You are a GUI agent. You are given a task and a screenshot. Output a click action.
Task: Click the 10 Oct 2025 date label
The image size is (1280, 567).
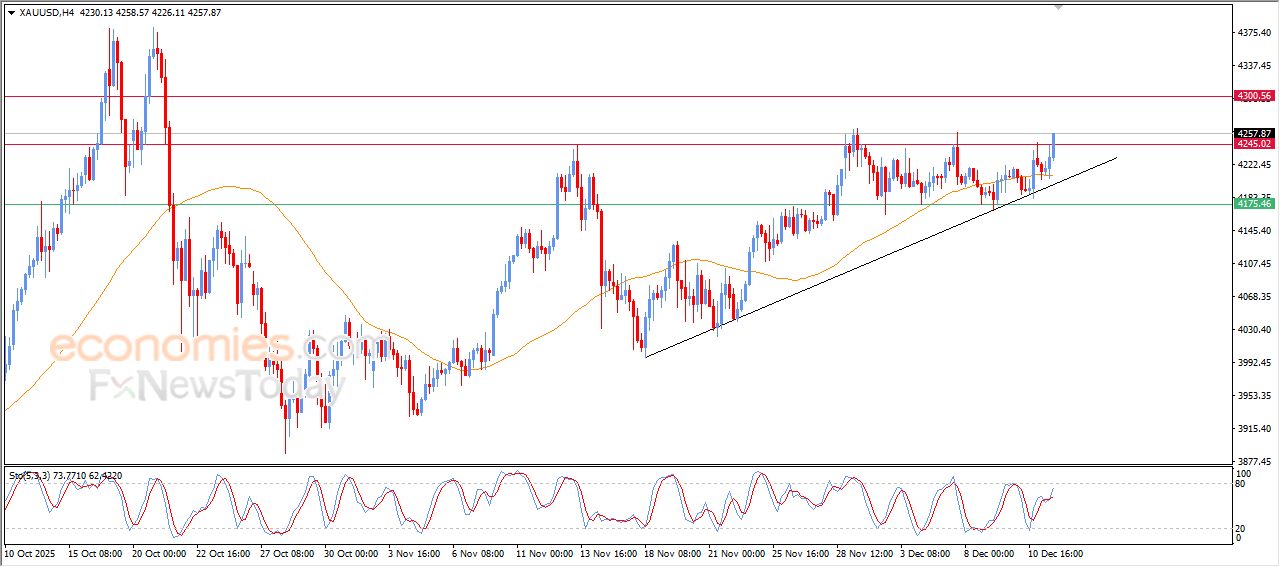30,552
